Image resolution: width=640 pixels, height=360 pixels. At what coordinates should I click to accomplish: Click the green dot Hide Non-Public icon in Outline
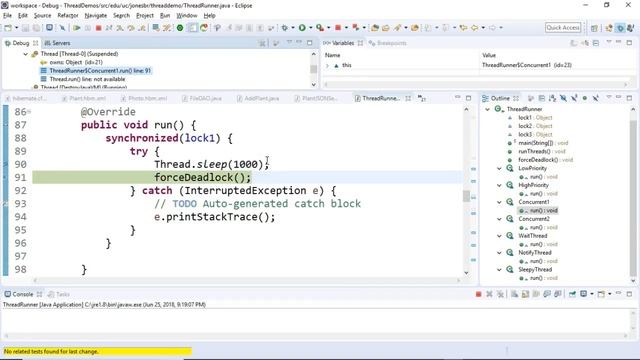[584, 98]
